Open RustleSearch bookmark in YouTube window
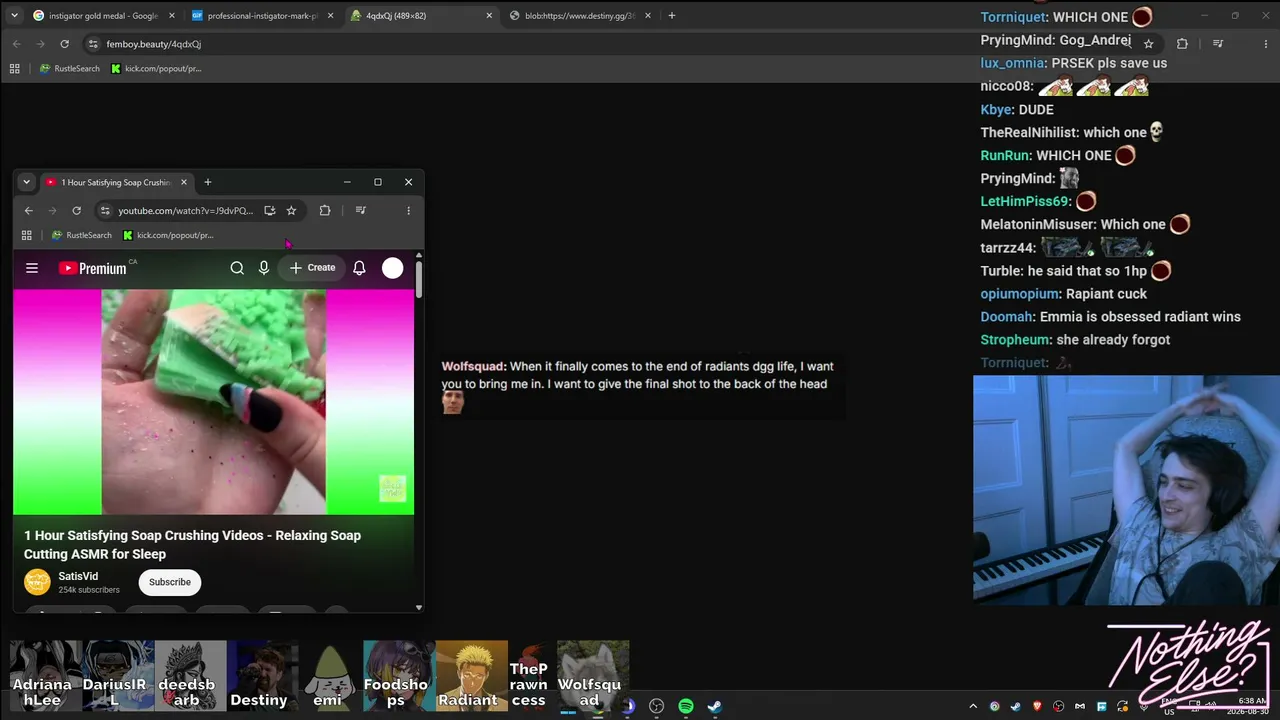 click(x=82, y=235)
